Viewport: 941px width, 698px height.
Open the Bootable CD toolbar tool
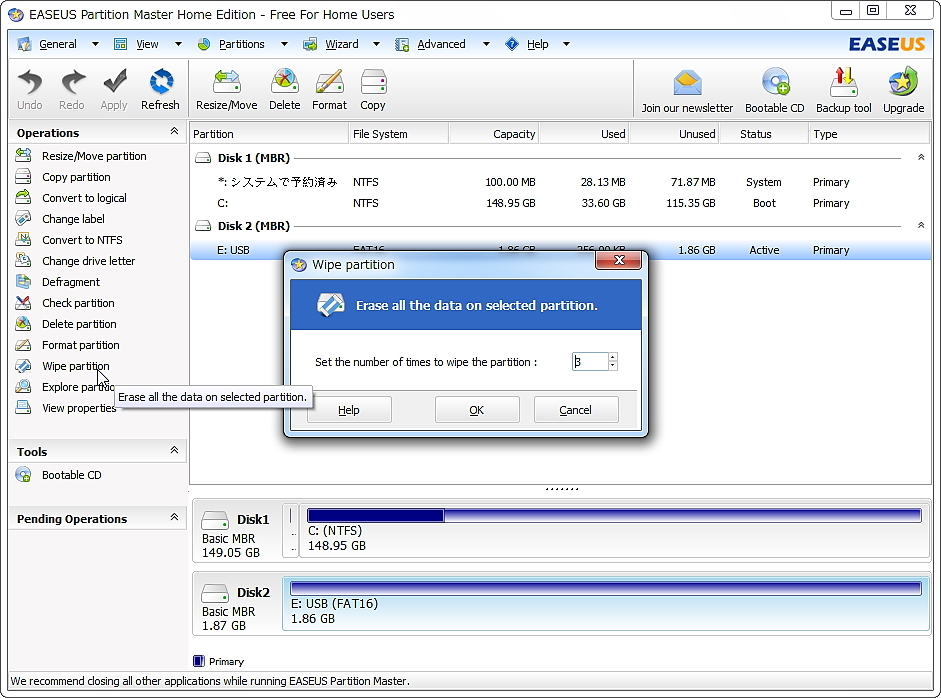coord(774,90)
